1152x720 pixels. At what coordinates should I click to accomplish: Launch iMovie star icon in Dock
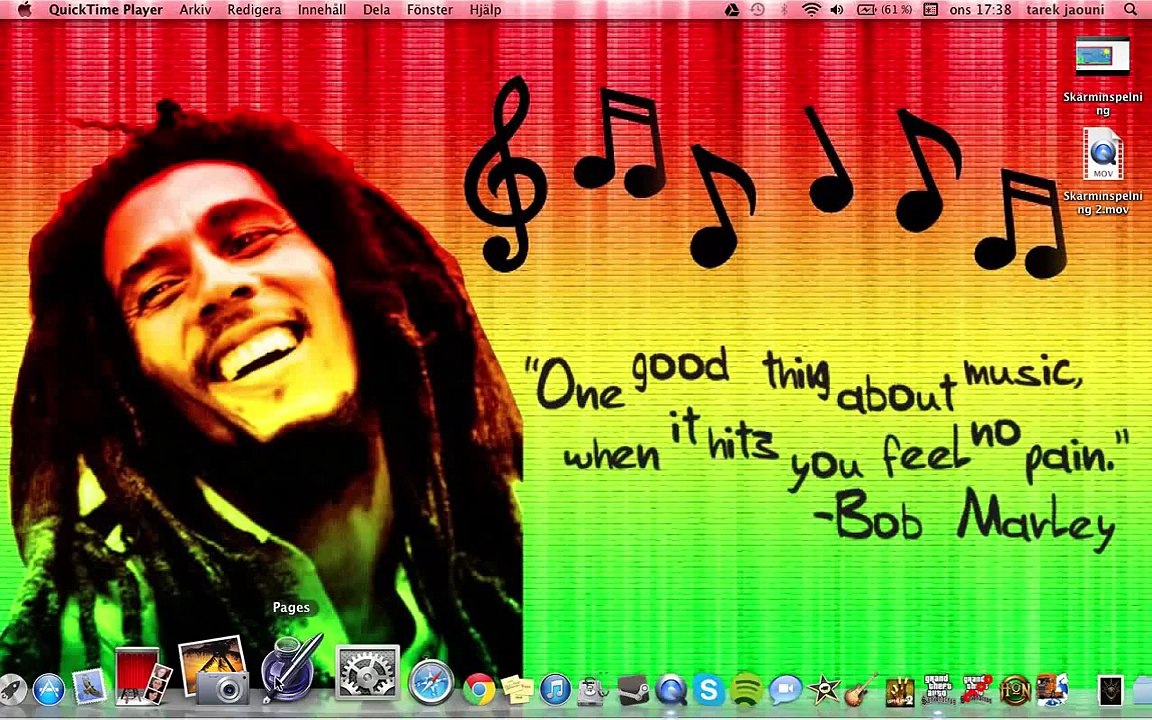point(824,690)
